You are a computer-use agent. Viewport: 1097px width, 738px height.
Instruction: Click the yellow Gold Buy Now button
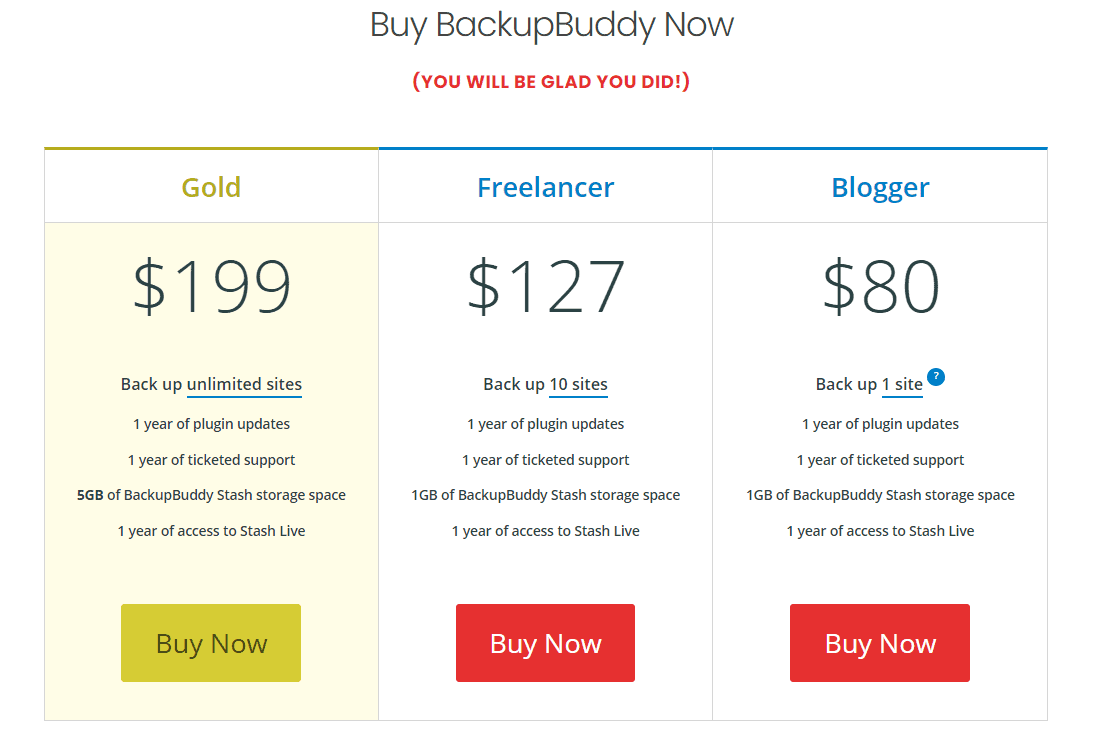[211, 643]
